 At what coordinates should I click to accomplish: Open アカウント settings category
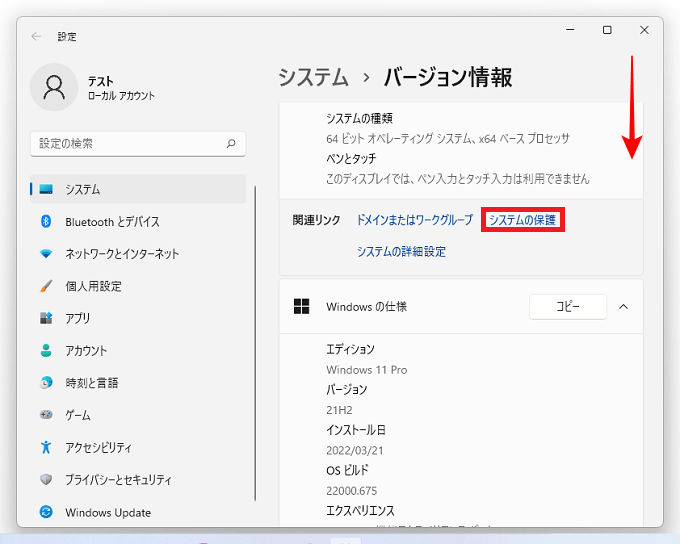tap(138, 351)
